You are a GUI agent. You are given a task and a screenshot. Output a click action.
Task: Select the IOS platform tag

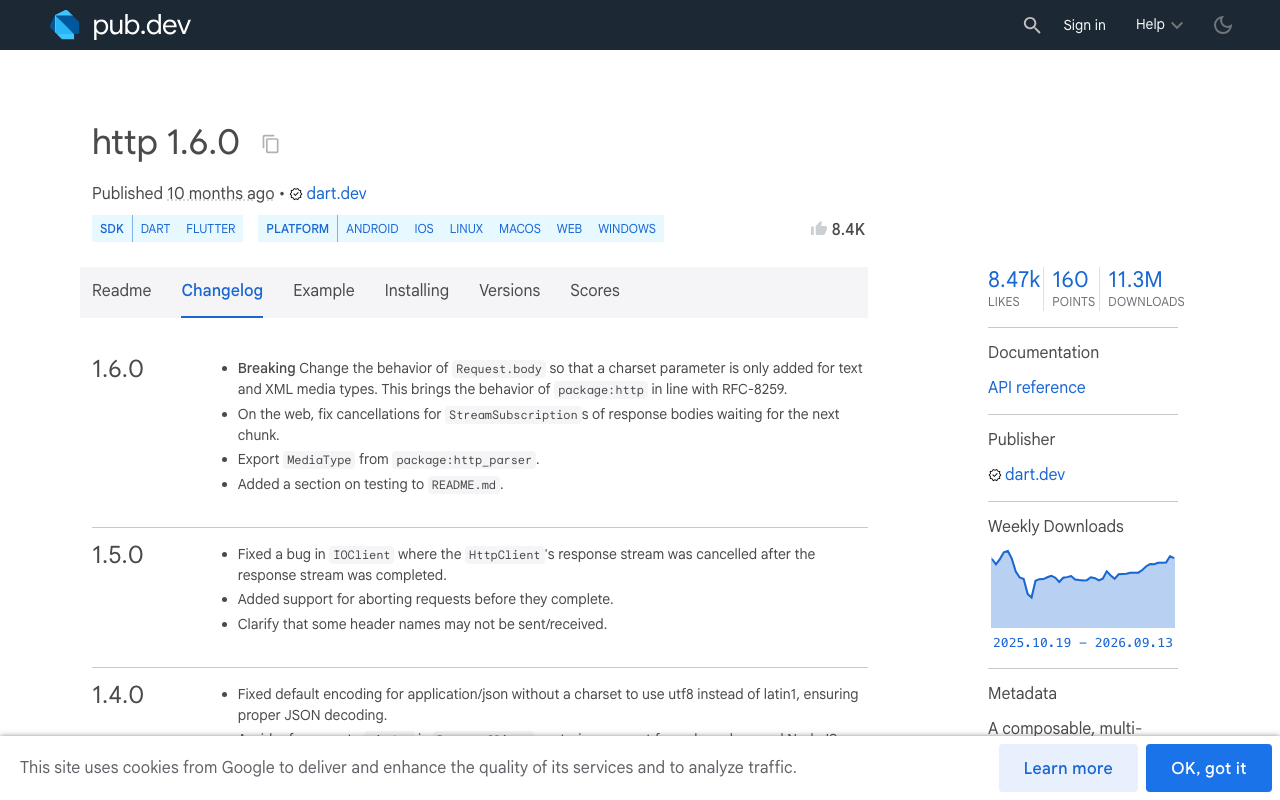tap(424, 229)
